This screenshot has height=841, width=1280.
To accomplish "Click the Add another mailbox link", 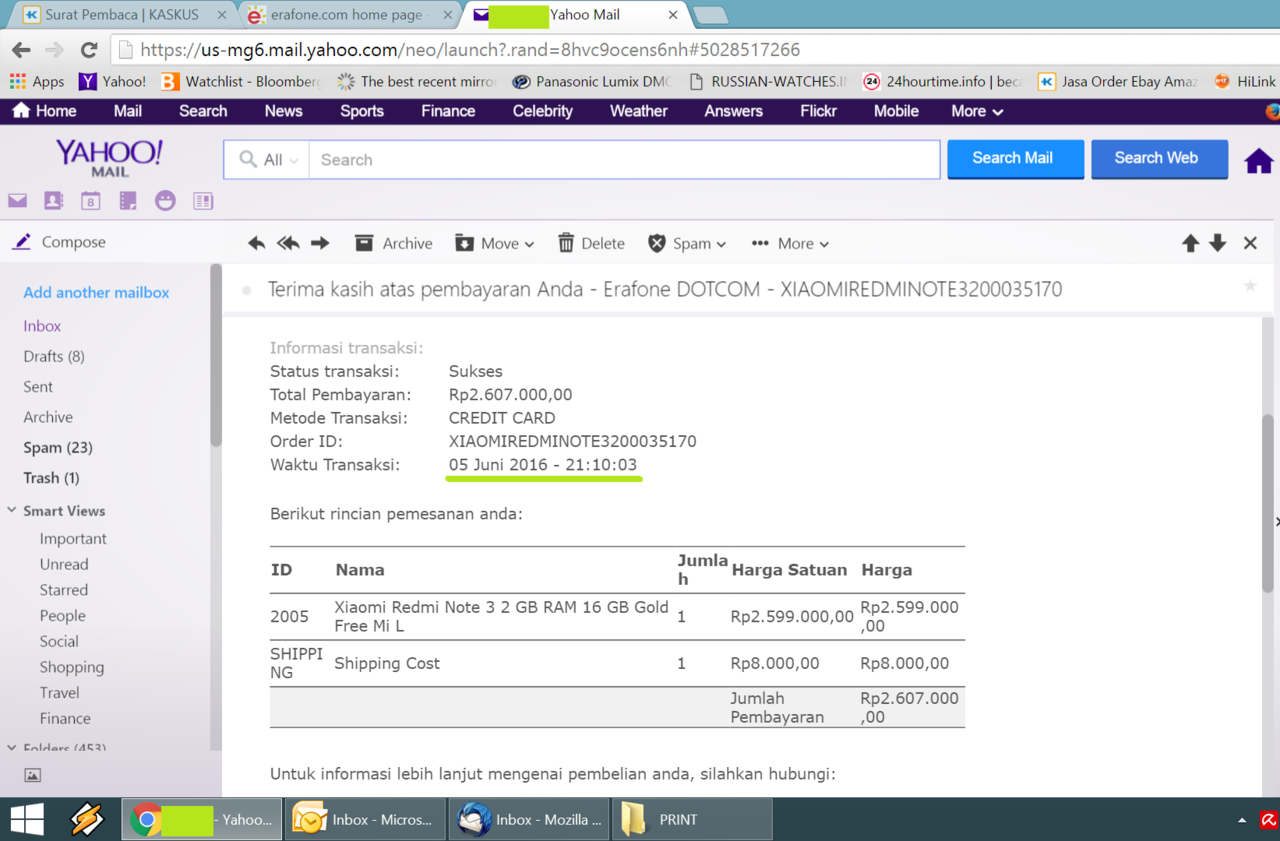I will [x=96, y=292].
